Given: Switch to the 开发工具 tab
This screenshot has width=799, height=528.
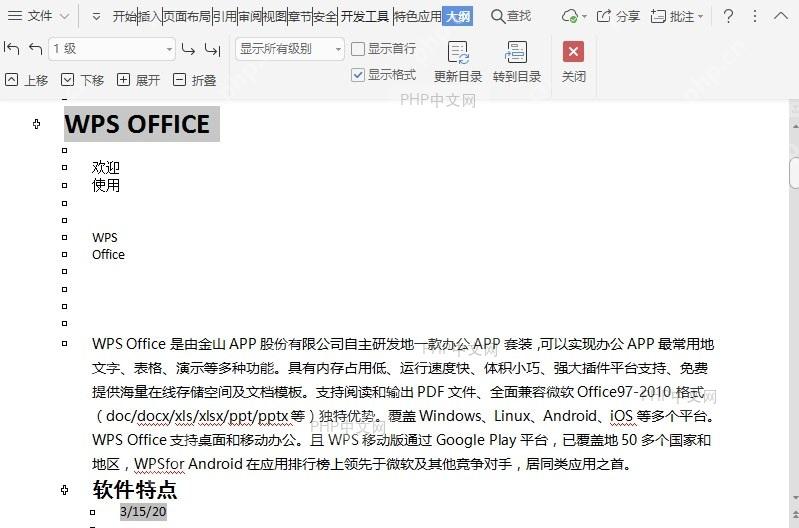Looking at the screenshot, I should point(364,16).
